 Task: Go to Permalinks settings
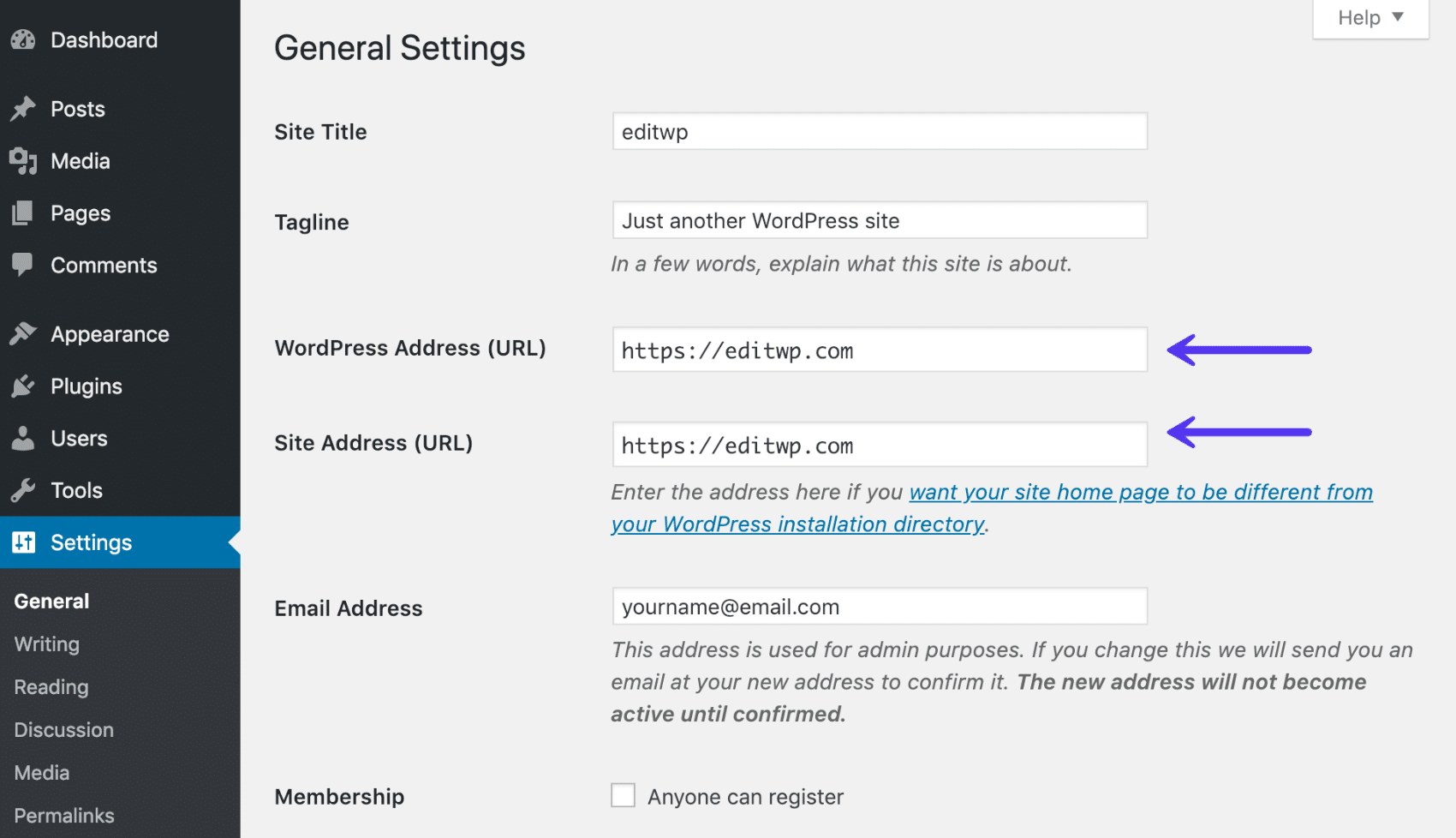(63, 815)
